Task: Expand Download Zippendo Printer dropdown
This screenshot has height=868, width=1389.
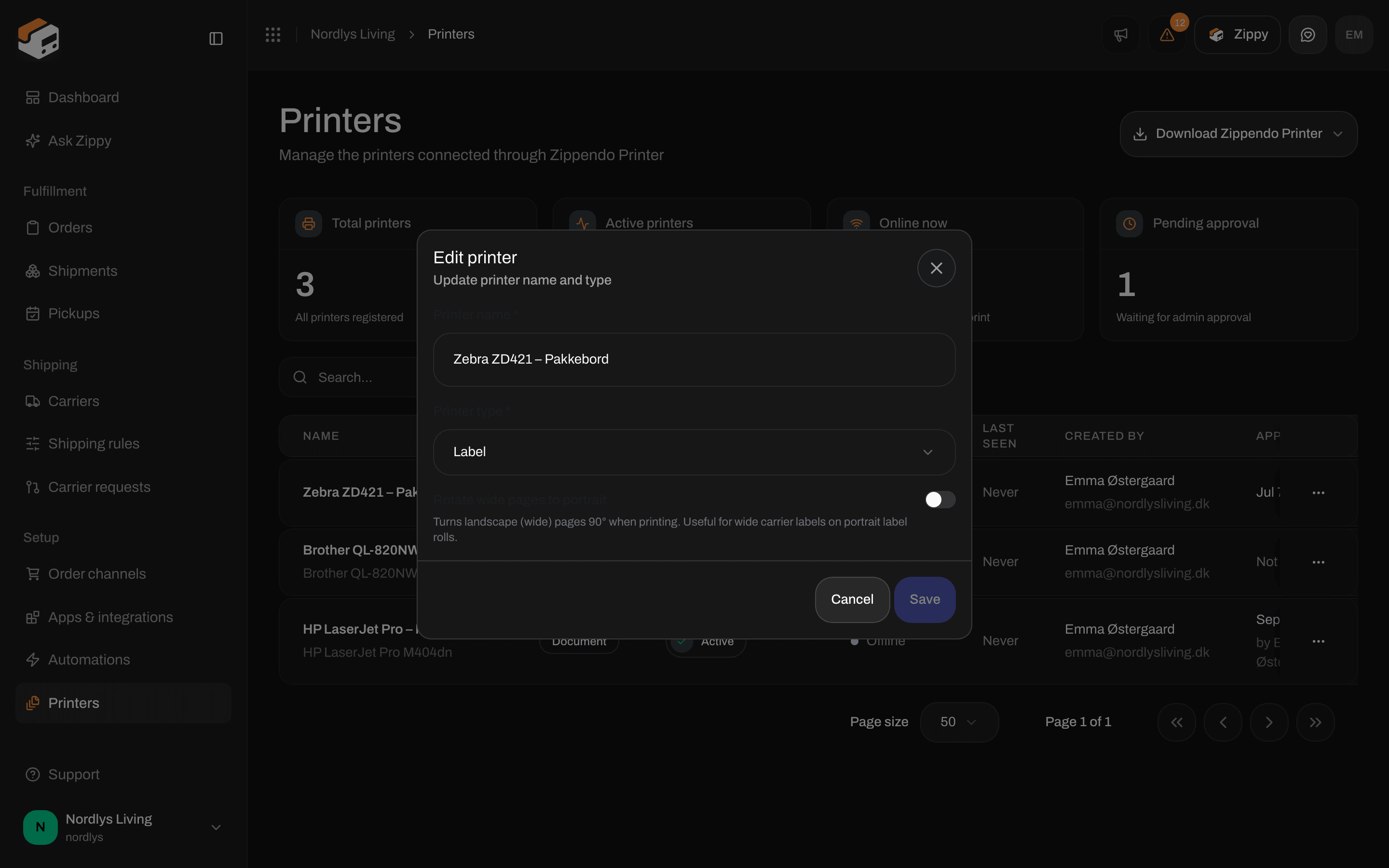Action: tap(1238, 134)
